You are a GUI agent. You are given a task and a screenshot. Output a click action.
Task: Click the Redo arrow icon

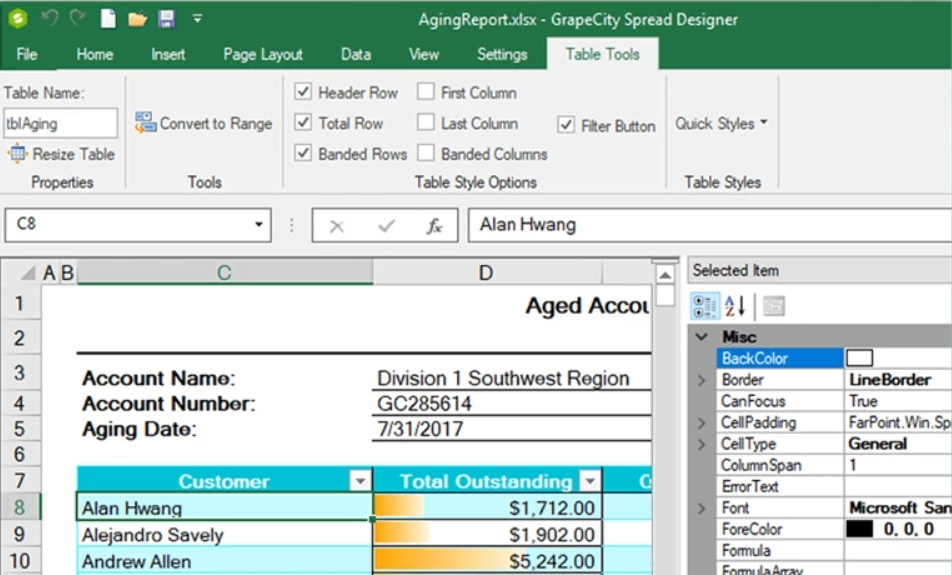(78, 18)
